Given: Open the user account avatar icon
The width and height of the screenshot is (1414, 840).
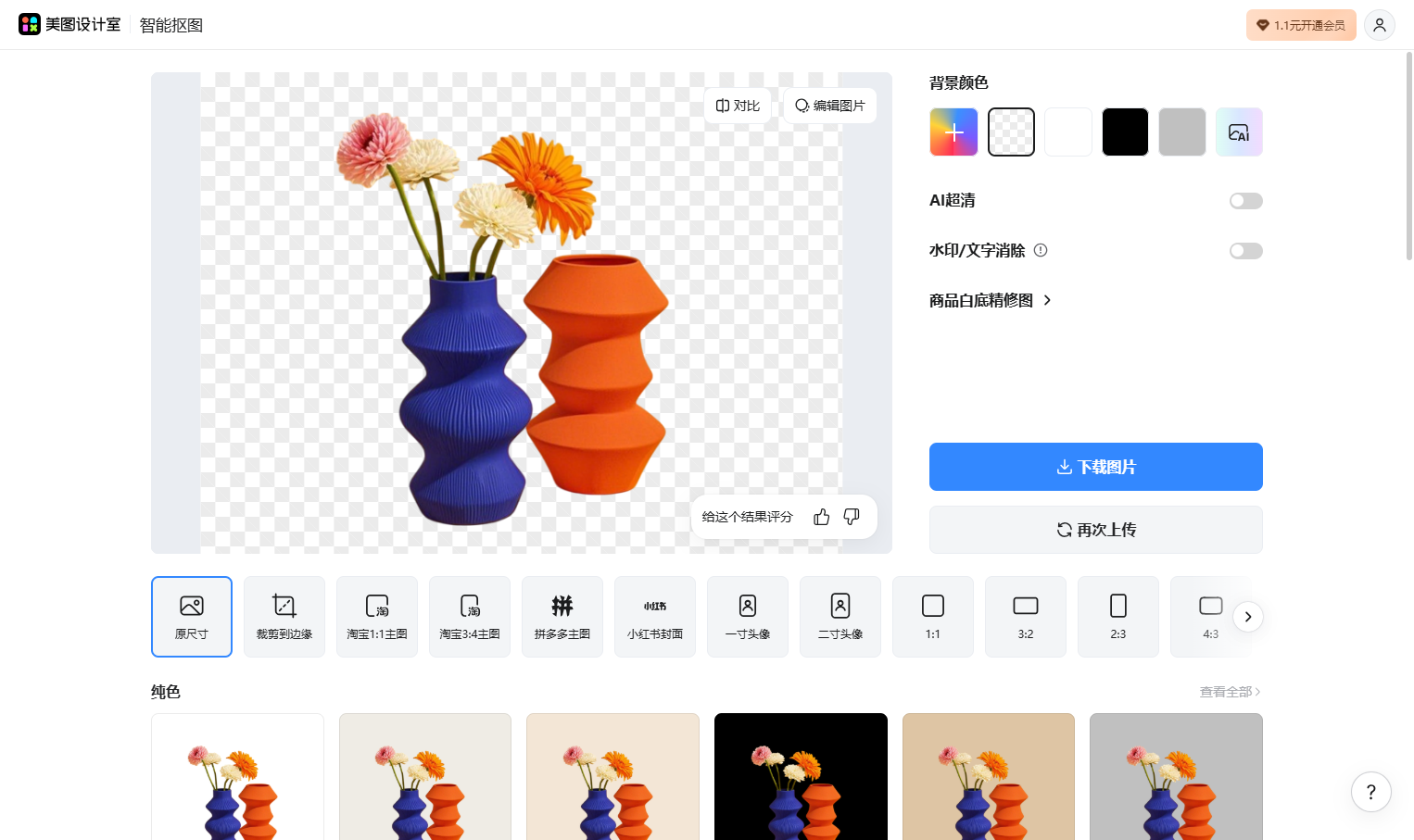Looking at the screenshot, I should click(1380, 25).
